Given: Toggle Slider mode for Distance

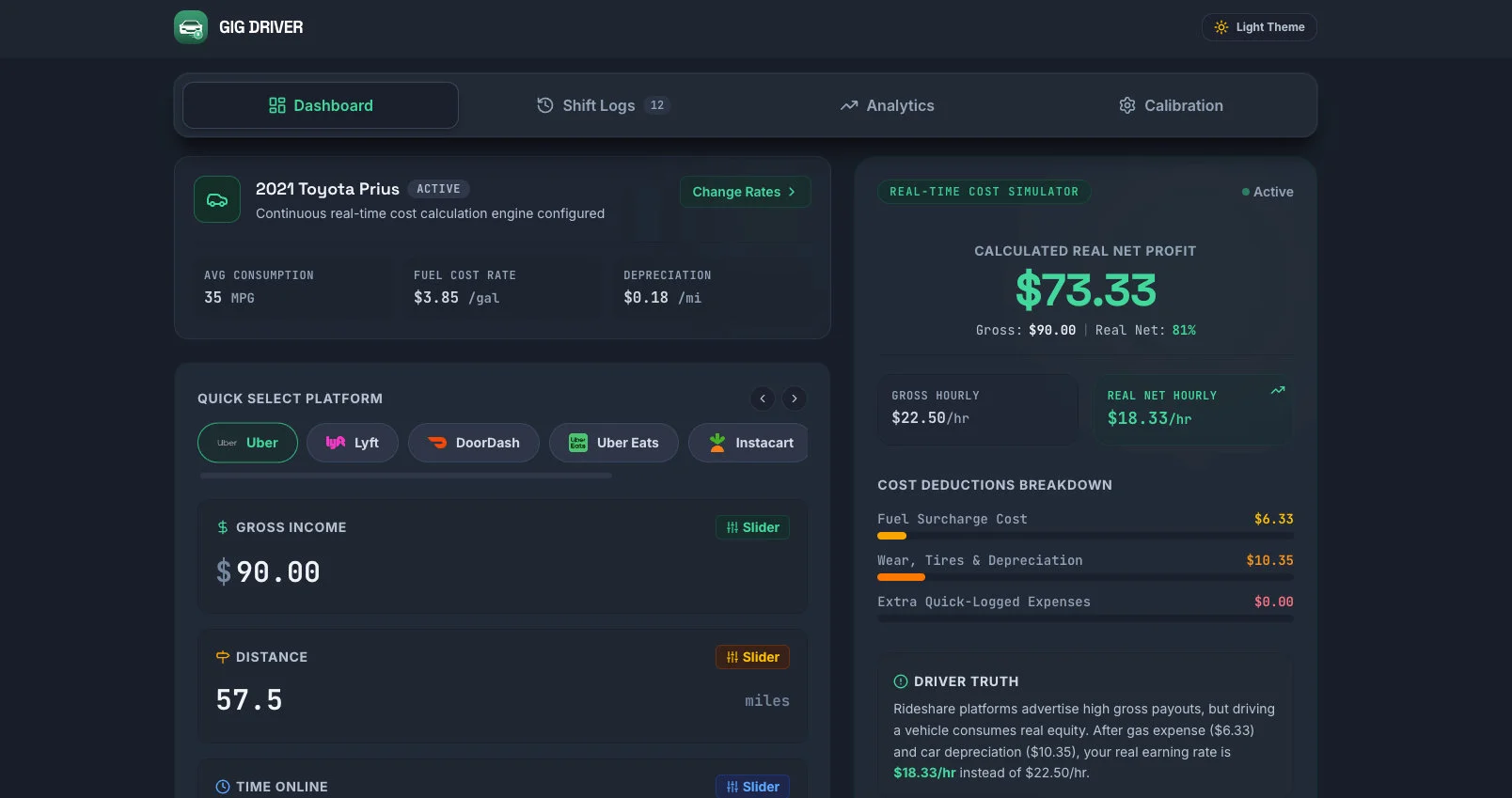Looking at the screenshot, I should pyautogui.click(x=752, y=657).
